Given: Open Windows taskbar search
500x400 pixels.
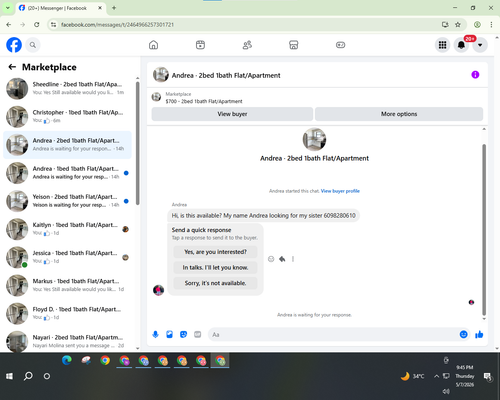Looking at the screenshot, I should click(28, 376).
